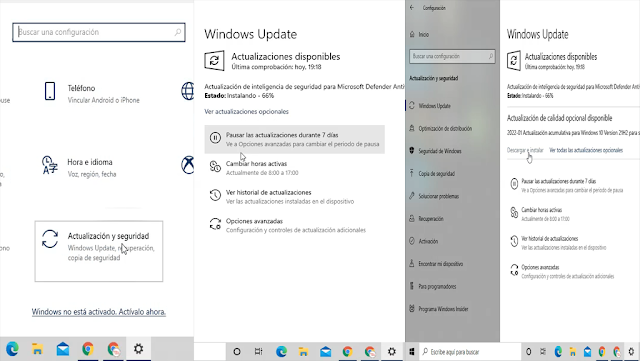640x361 pixels.
Task: Focus the sidebar Buscar una configuración field
Action: point(452,56)
